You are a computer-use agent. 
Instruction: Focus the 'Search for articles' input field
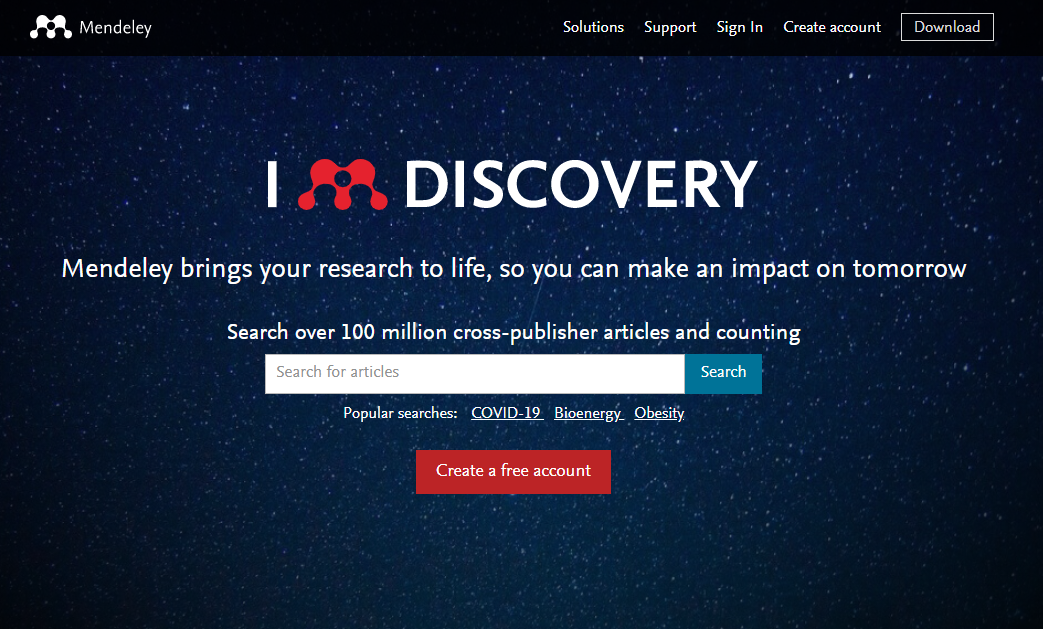[474, 372]
